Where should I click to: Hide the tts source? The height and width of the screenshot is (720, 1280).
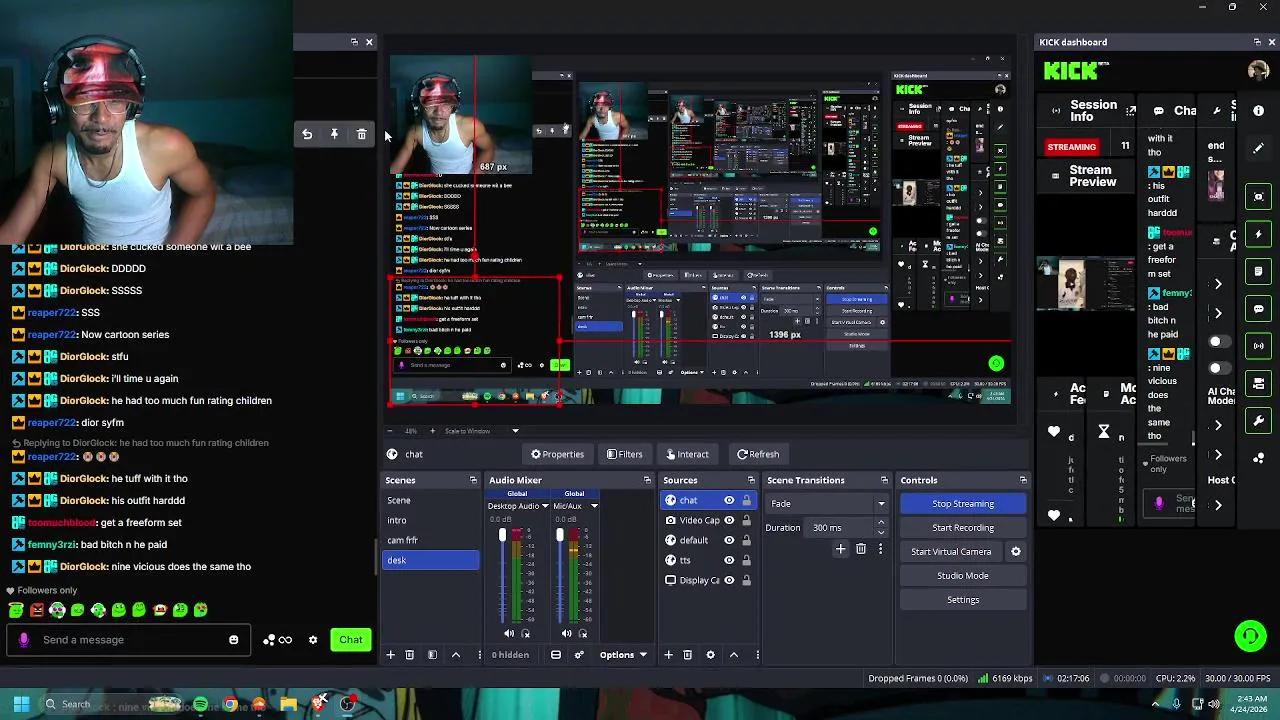(729, 560)
